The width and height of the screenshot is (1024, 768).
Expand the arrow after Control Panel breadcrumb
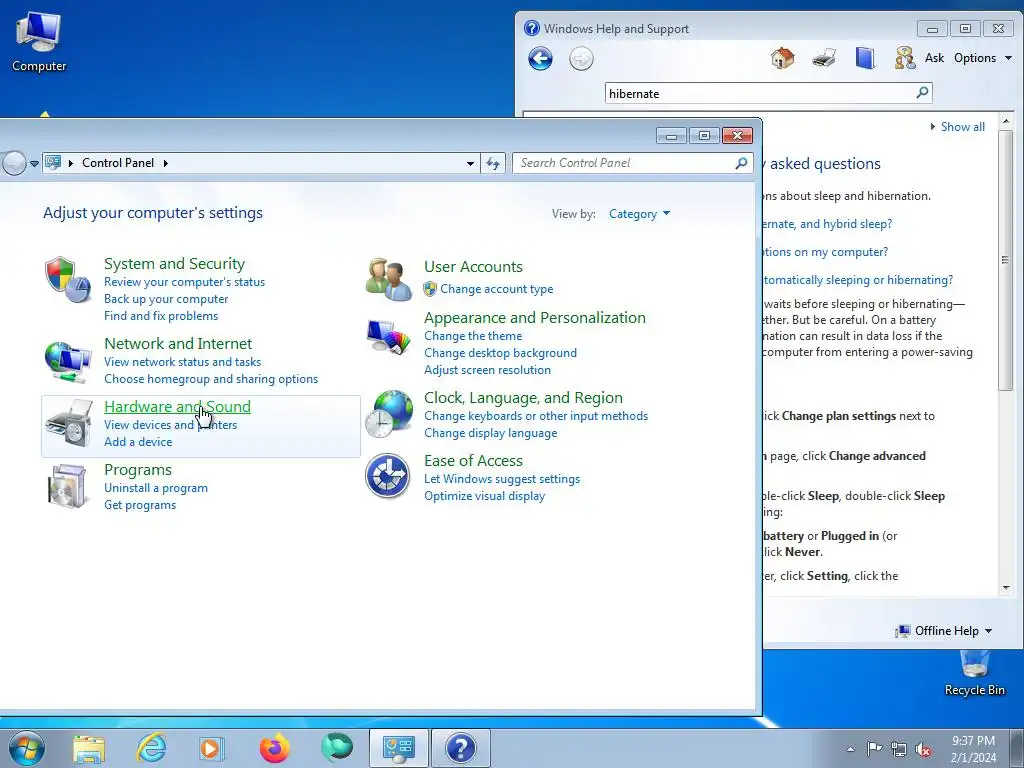(x=166, y=163)
